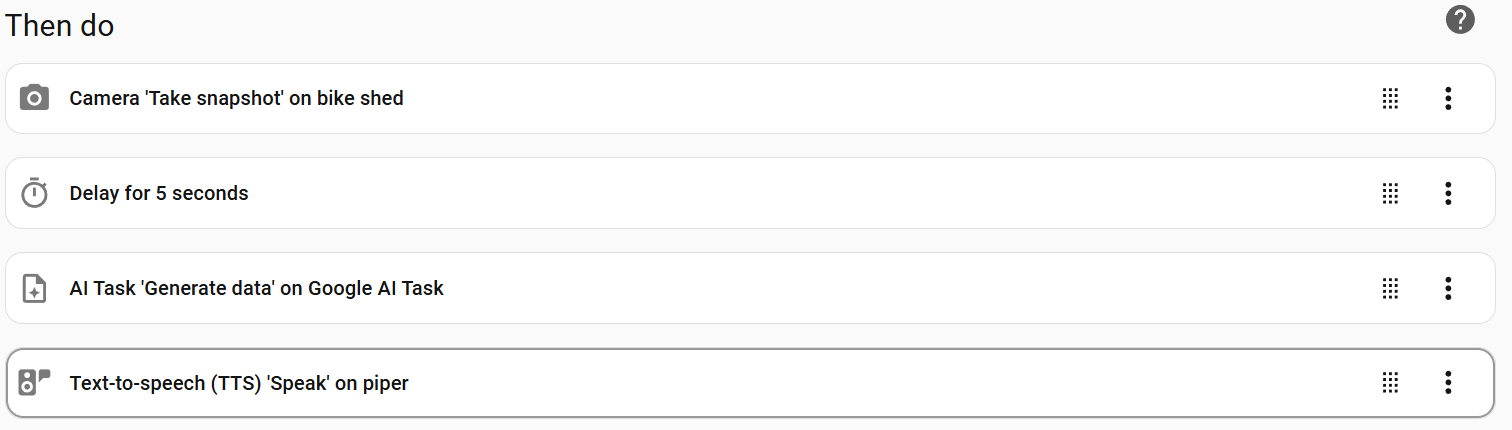The height and width of the screenshot is (430, 1512).
Task: Expand the 'Delay for 5 seconds' label
Action: (159, 193)
